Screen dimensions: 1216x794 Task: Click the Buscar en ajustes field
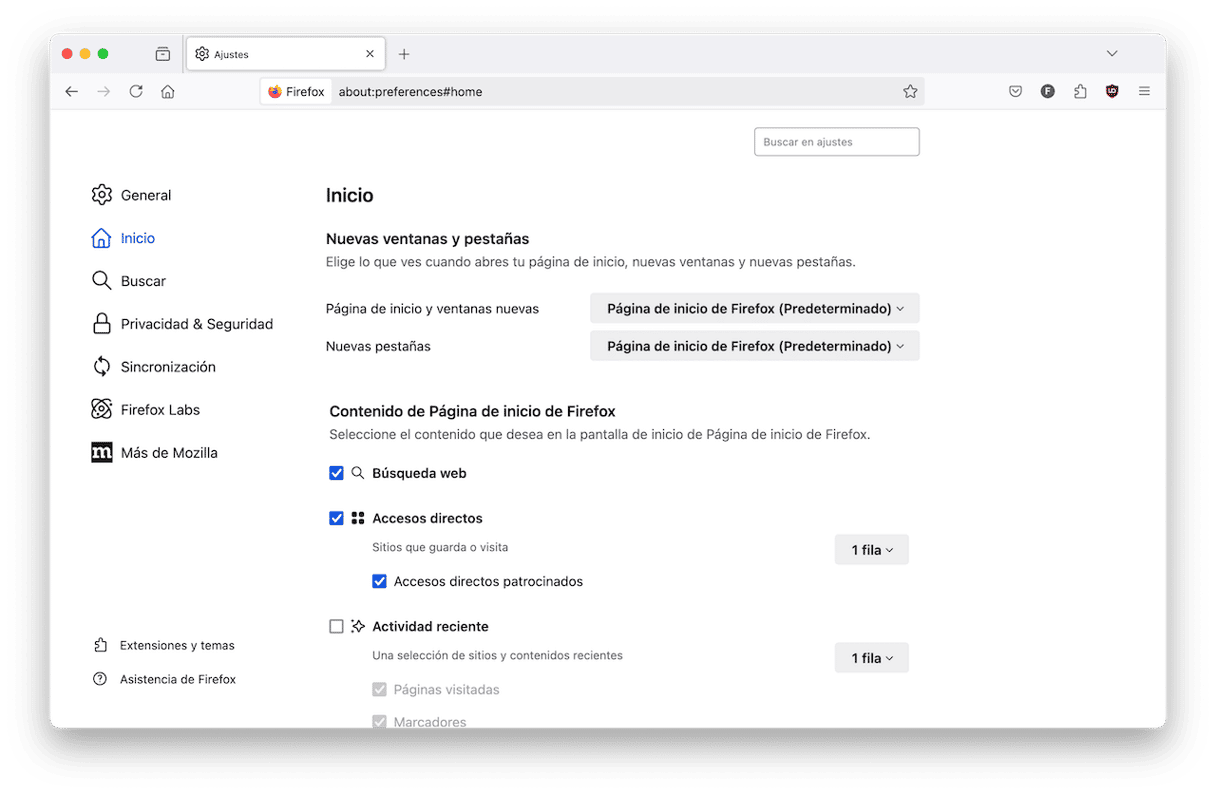(837, 142)
